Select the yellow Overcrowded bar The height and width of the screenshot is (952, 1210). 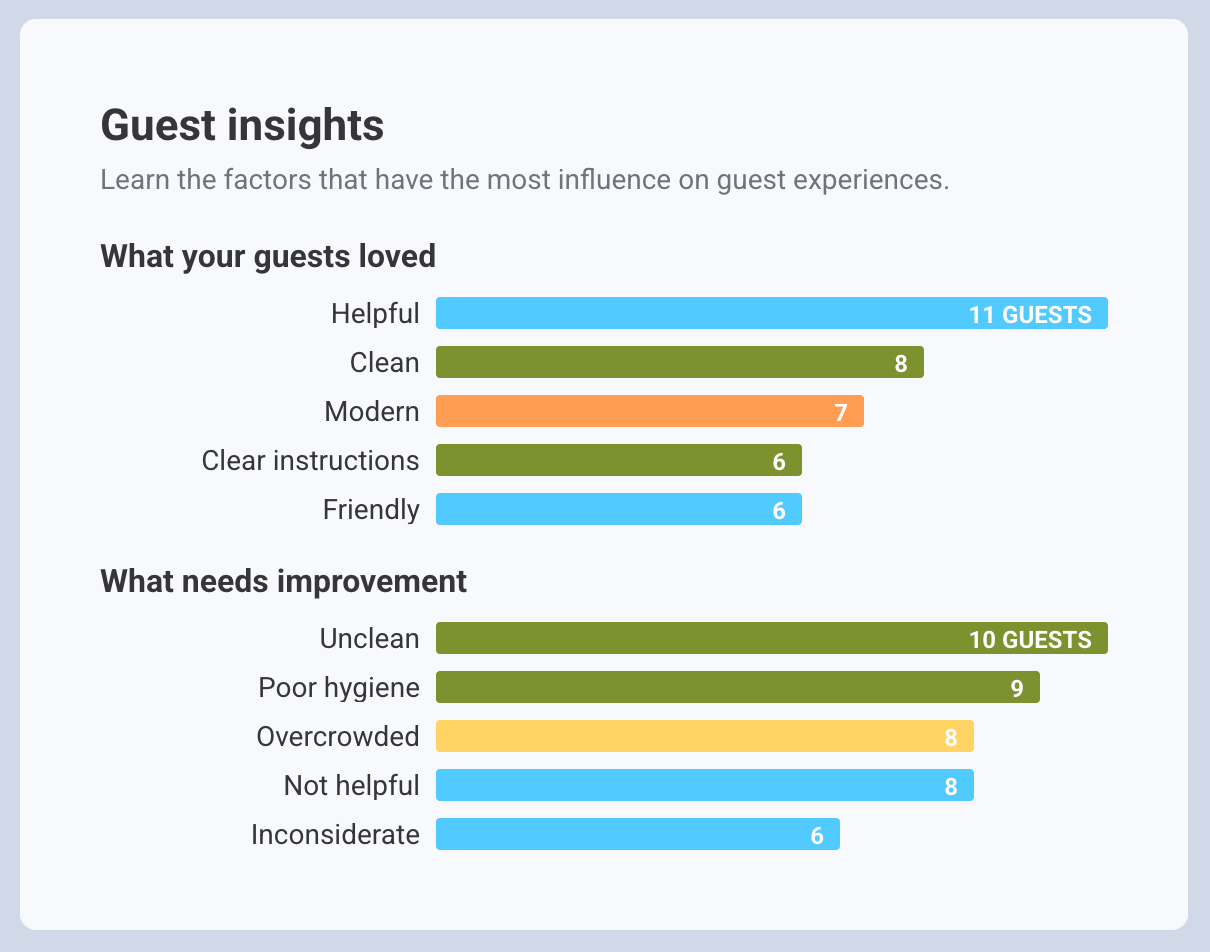pyautogui.click(x=704, y=737)
